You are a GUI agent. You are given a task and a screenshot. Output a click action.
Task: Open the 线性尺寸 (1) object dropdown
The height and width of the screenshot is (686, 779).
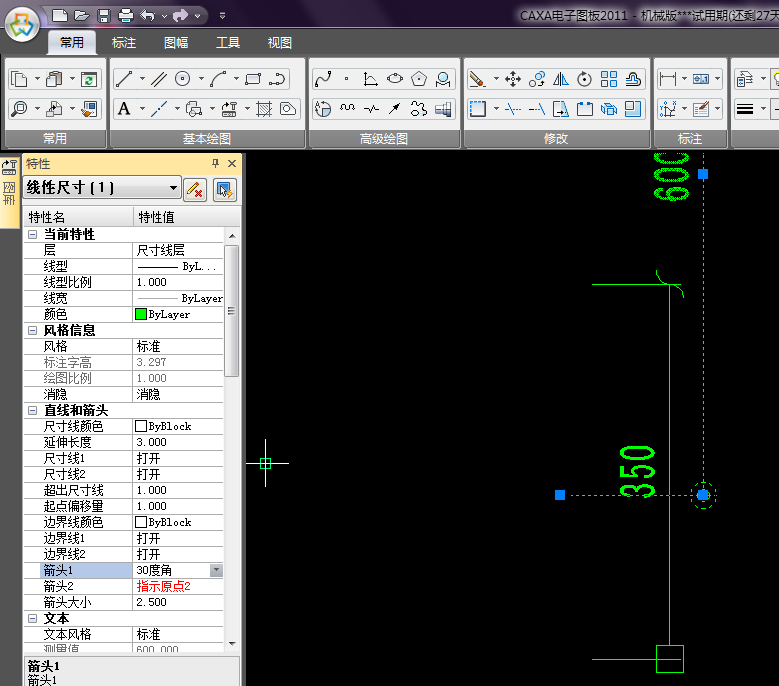click(173, 188)
